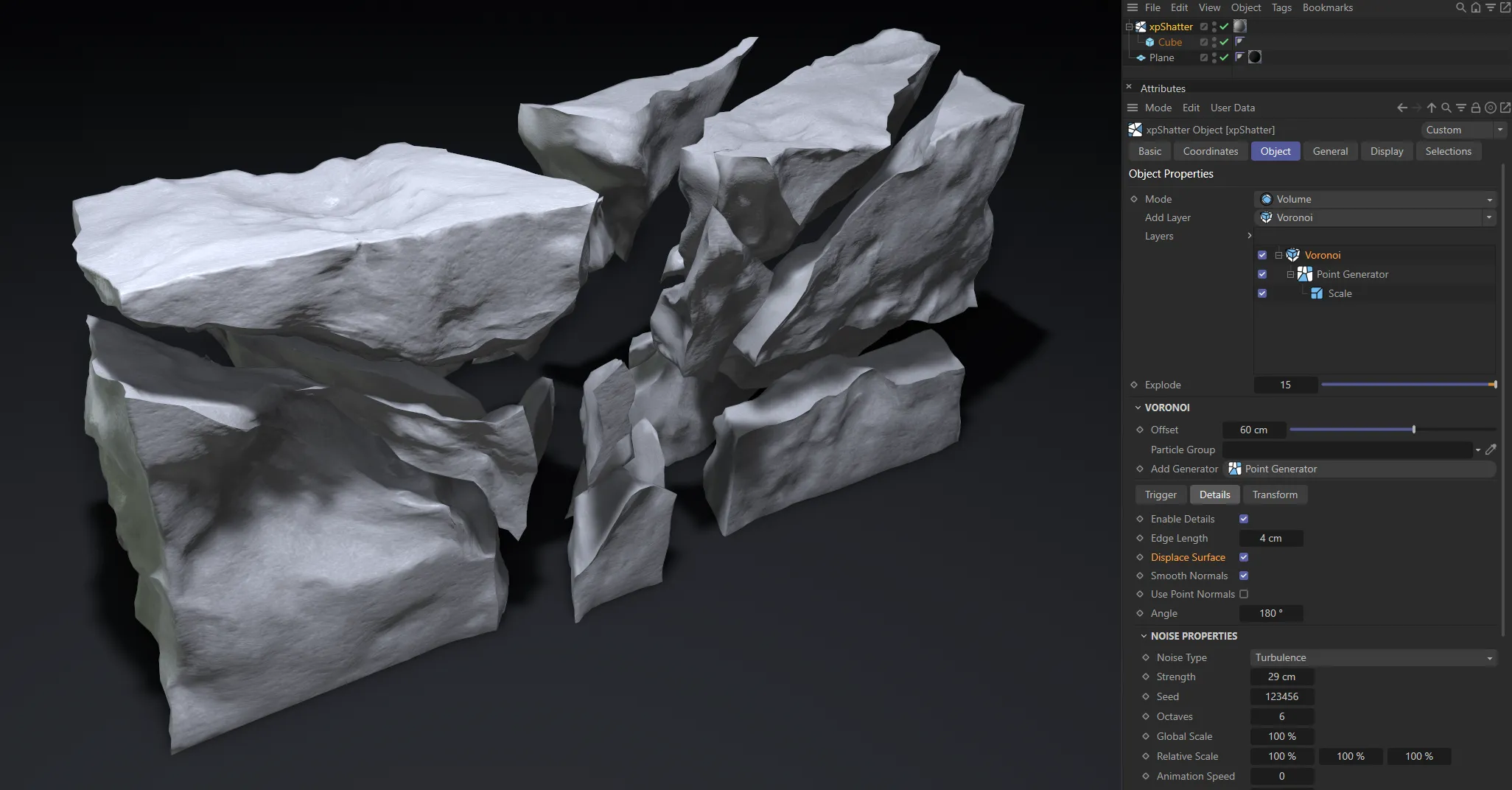Switch to the Coordinates tab

point(1210,151)
